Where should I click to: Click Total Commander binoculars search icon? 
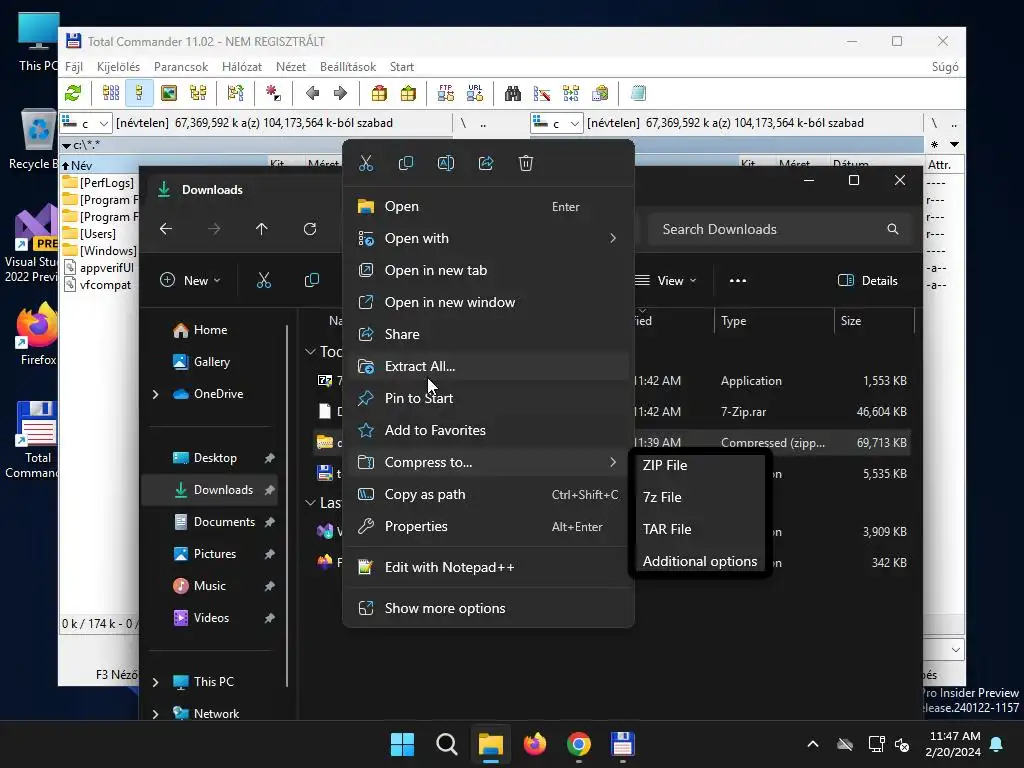tap(513, 94)
